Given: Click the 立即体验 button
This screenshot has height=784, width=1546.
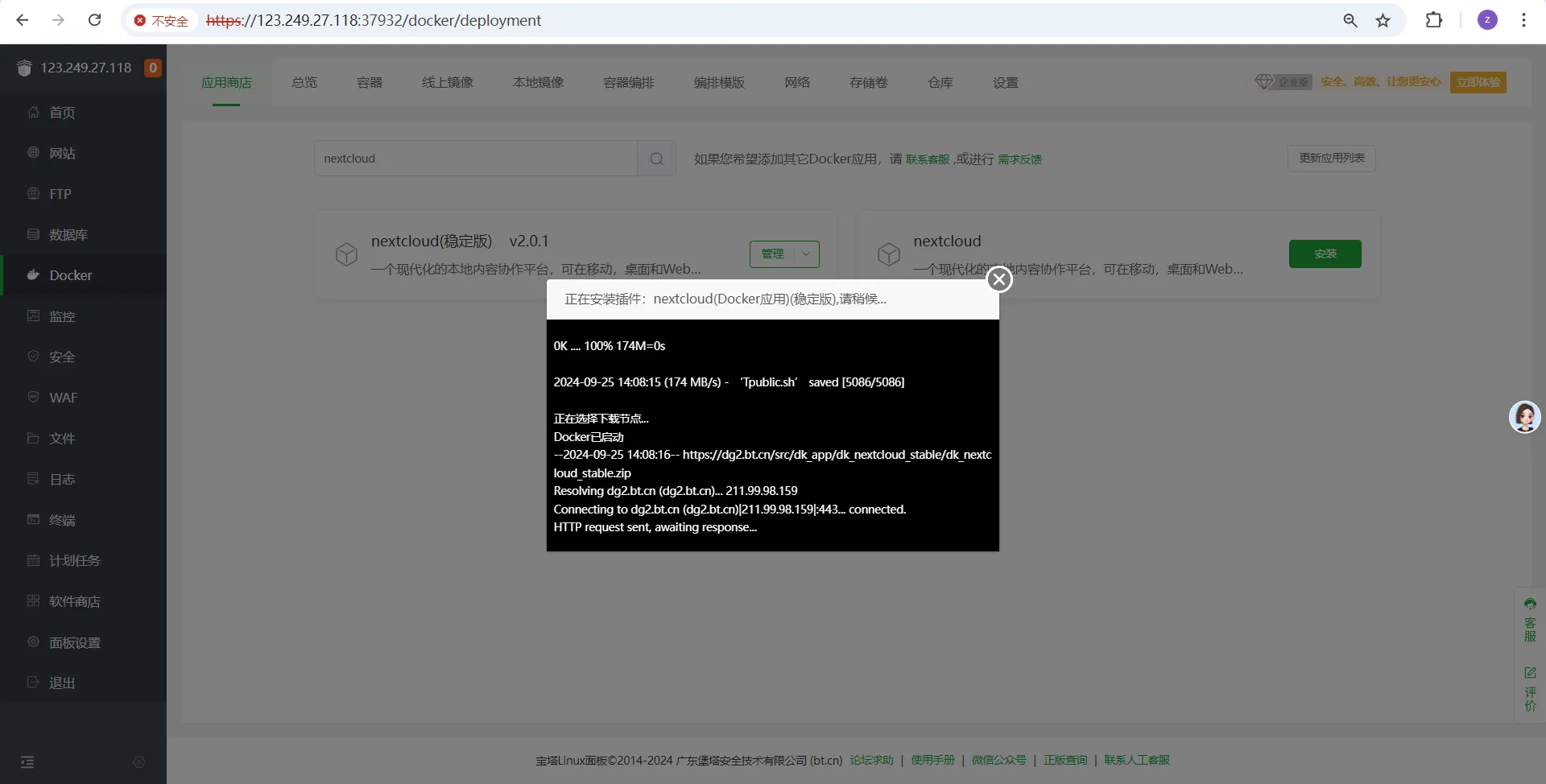Looking at the screenshot, I should [1478, 82].
